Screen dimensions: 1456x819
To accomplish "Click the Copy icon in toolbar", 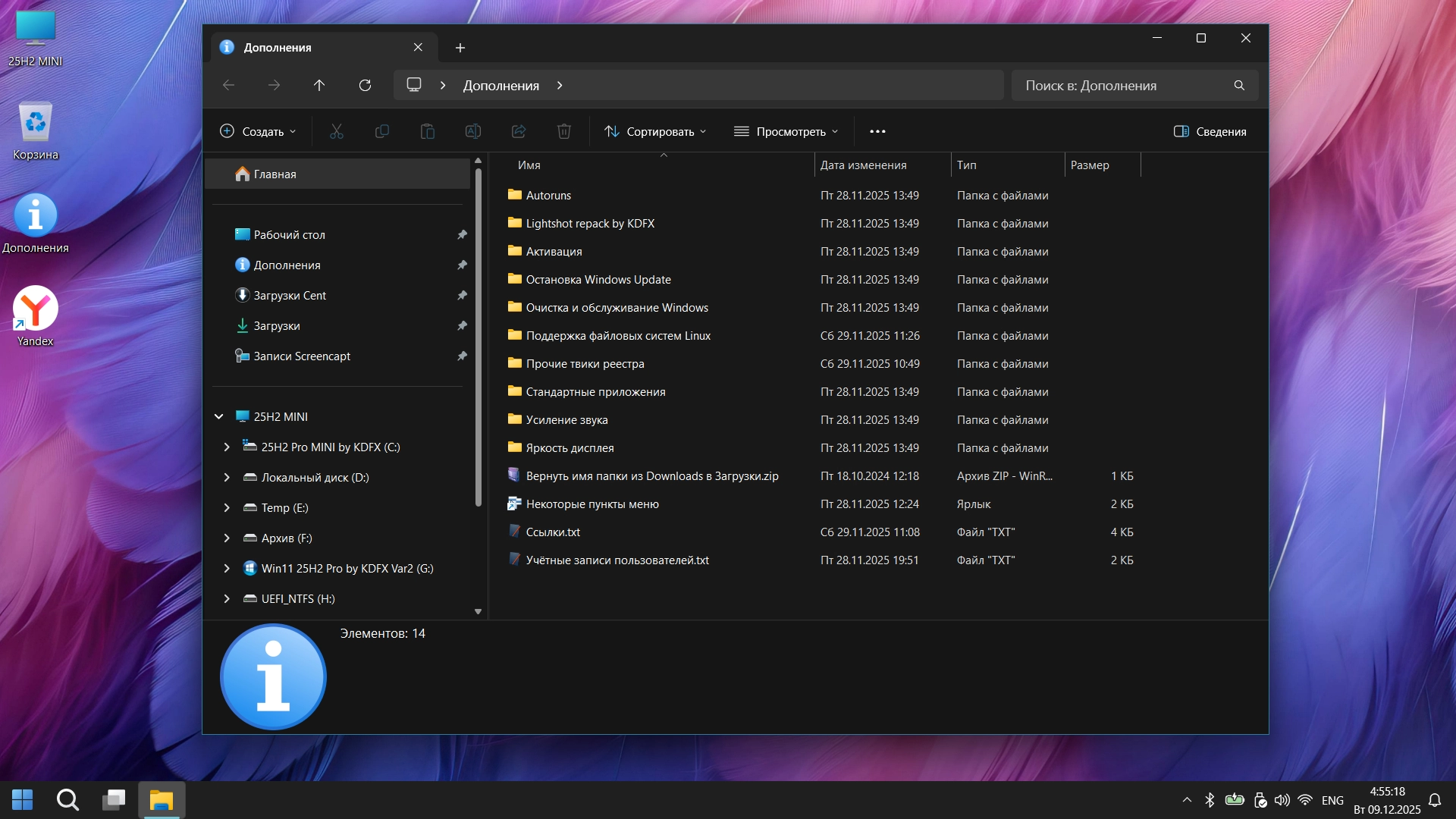I will 382,131.
